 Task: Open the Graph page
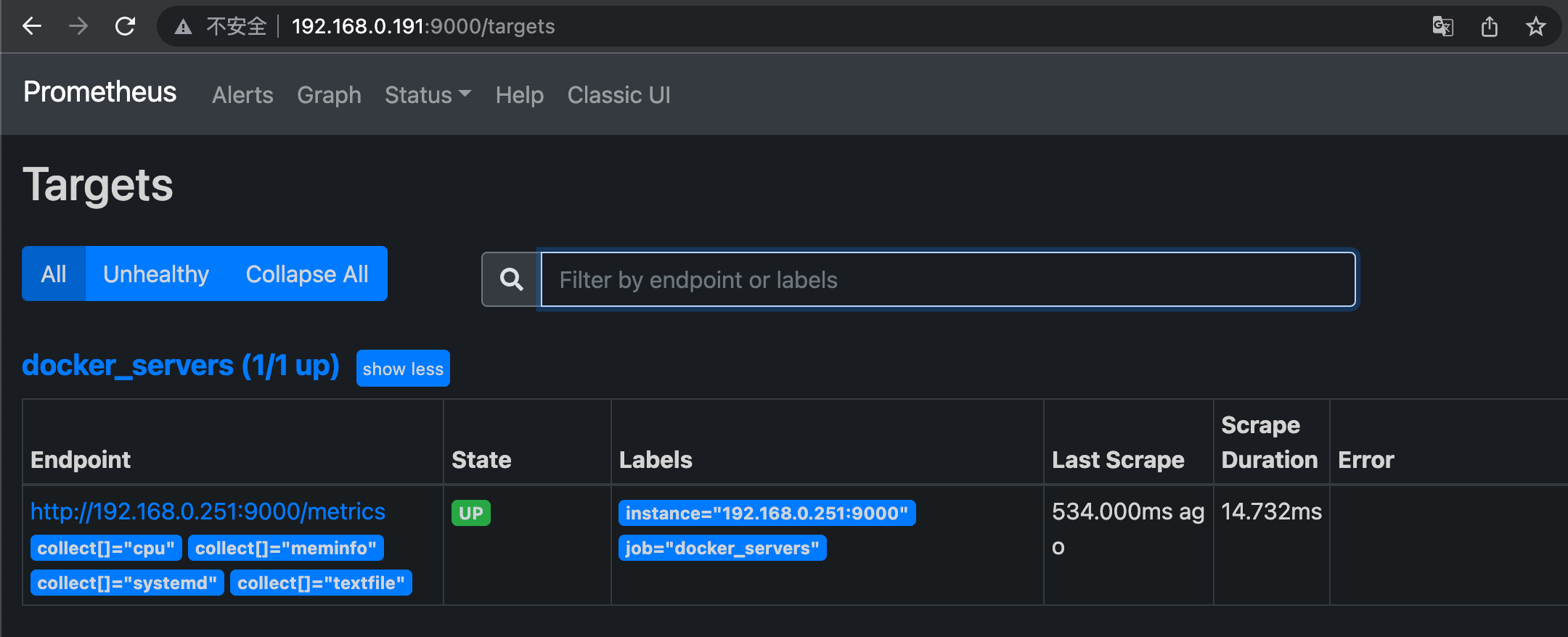pyautogui.click(x=329, y=95)
